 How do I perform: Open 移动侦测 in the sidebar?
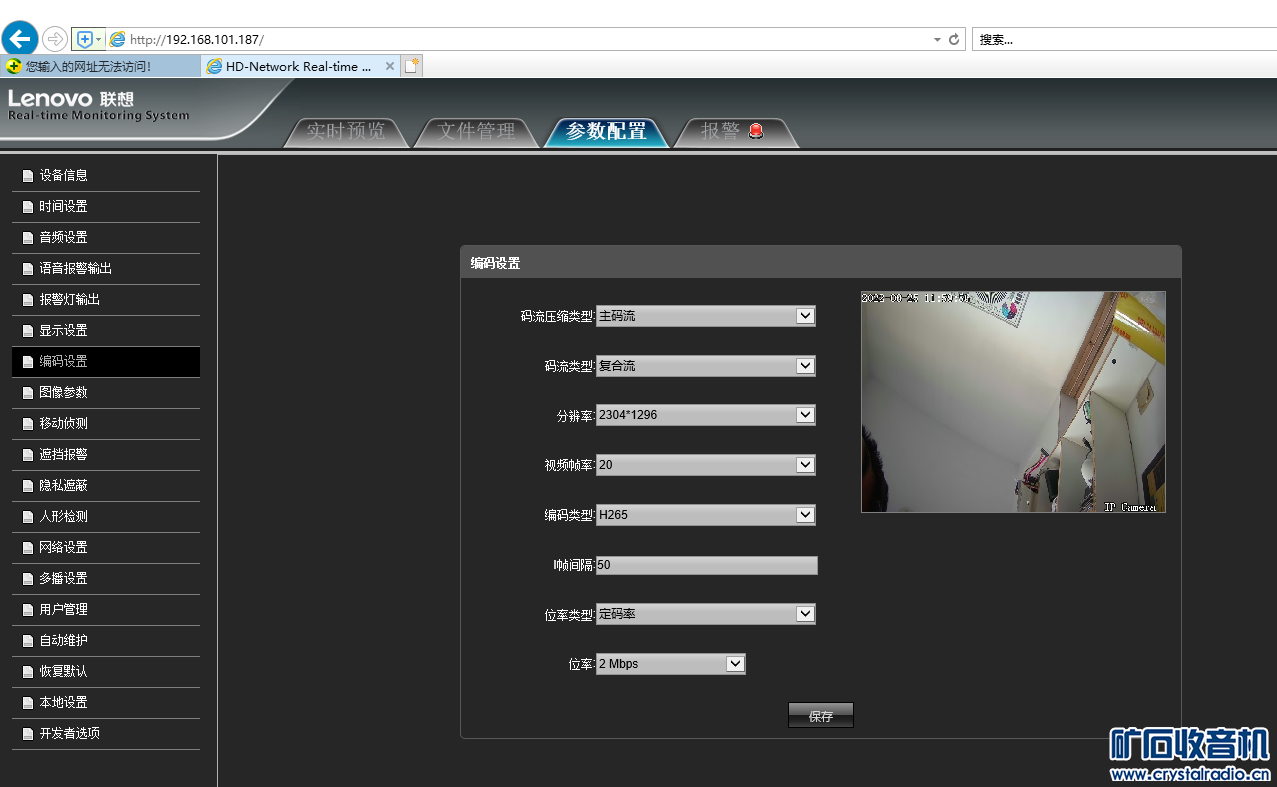click(x=106, y=424)
